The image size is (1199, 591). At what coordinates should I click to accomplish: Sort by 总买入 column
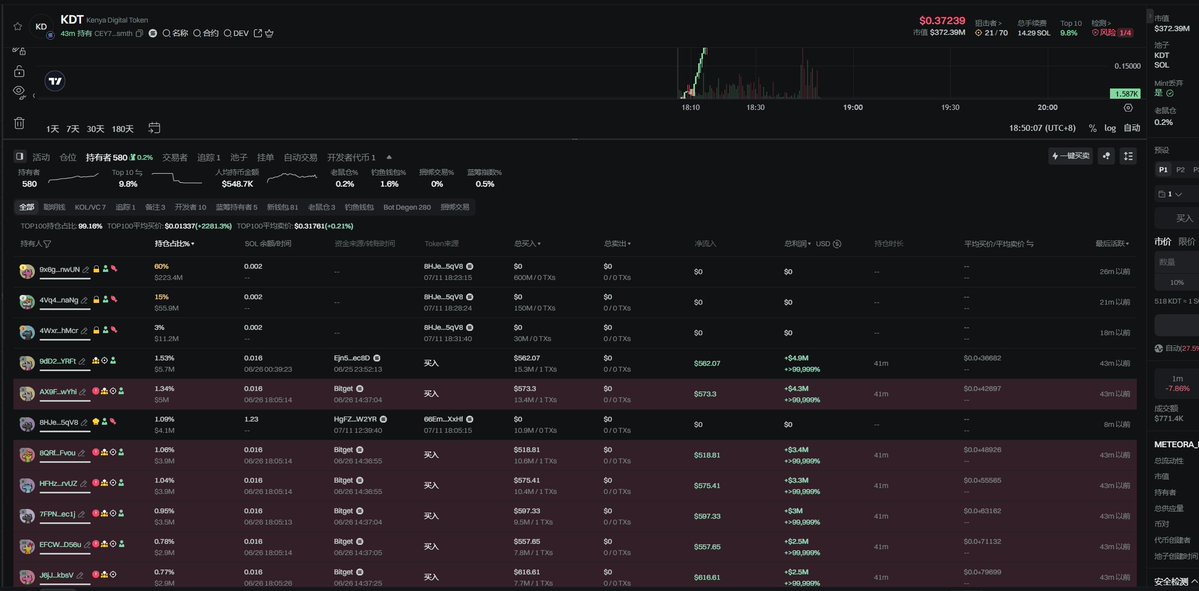[528, 244]
